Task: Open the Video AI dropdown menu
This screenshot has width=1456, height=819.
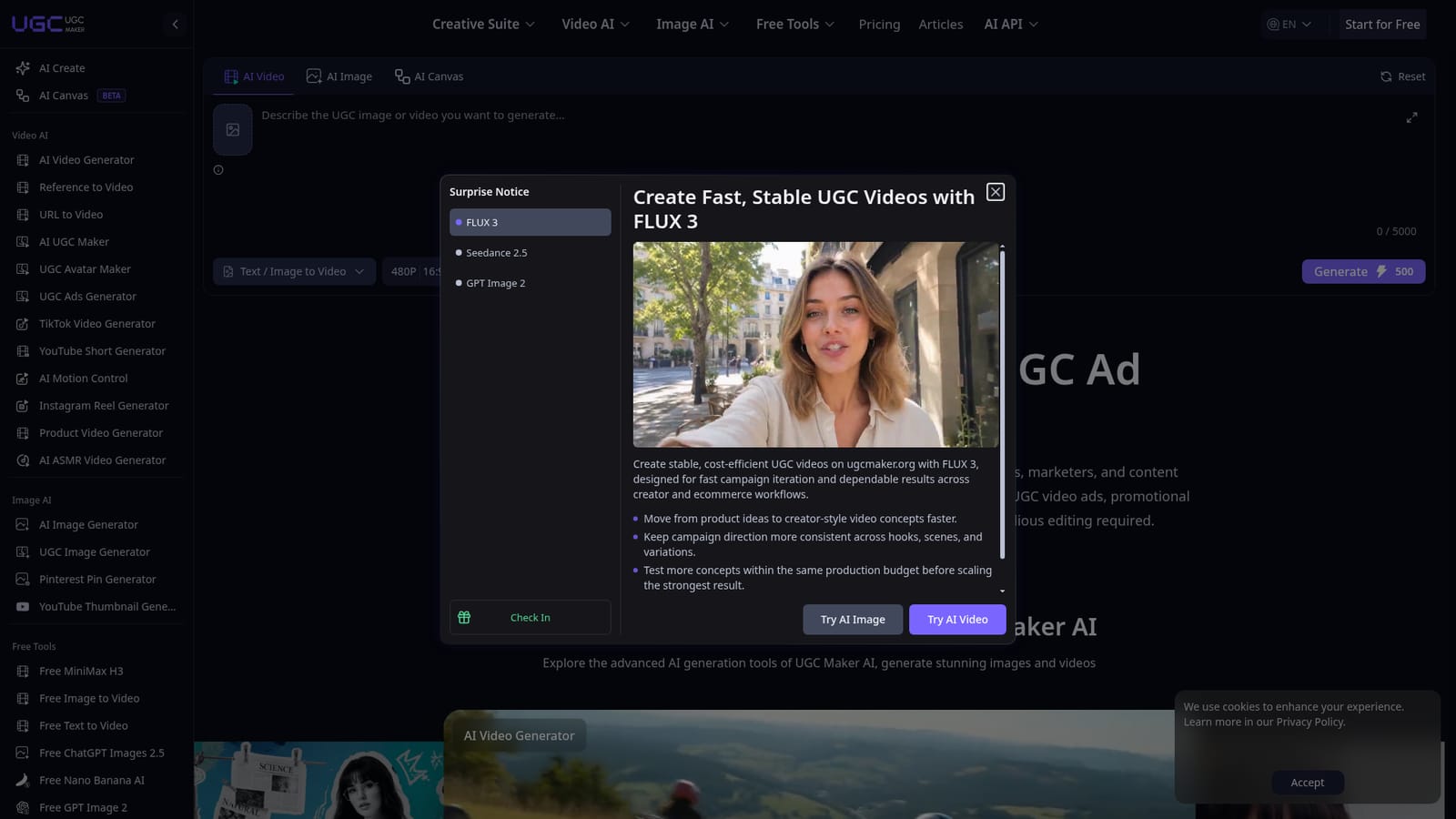Action: coord(595,25)
